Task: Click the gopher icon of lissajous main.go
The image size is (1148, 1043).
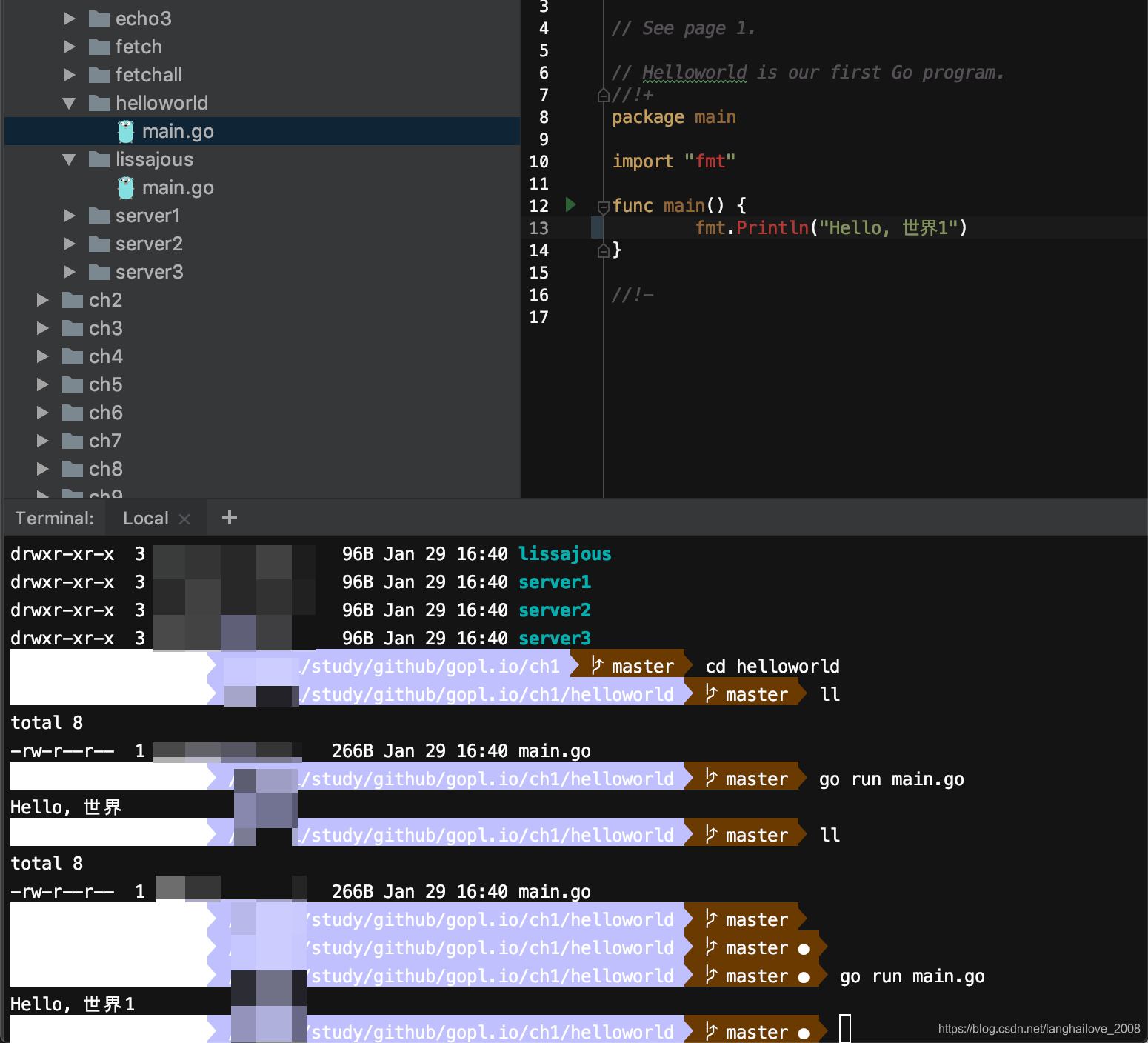Action: [126, 187]
